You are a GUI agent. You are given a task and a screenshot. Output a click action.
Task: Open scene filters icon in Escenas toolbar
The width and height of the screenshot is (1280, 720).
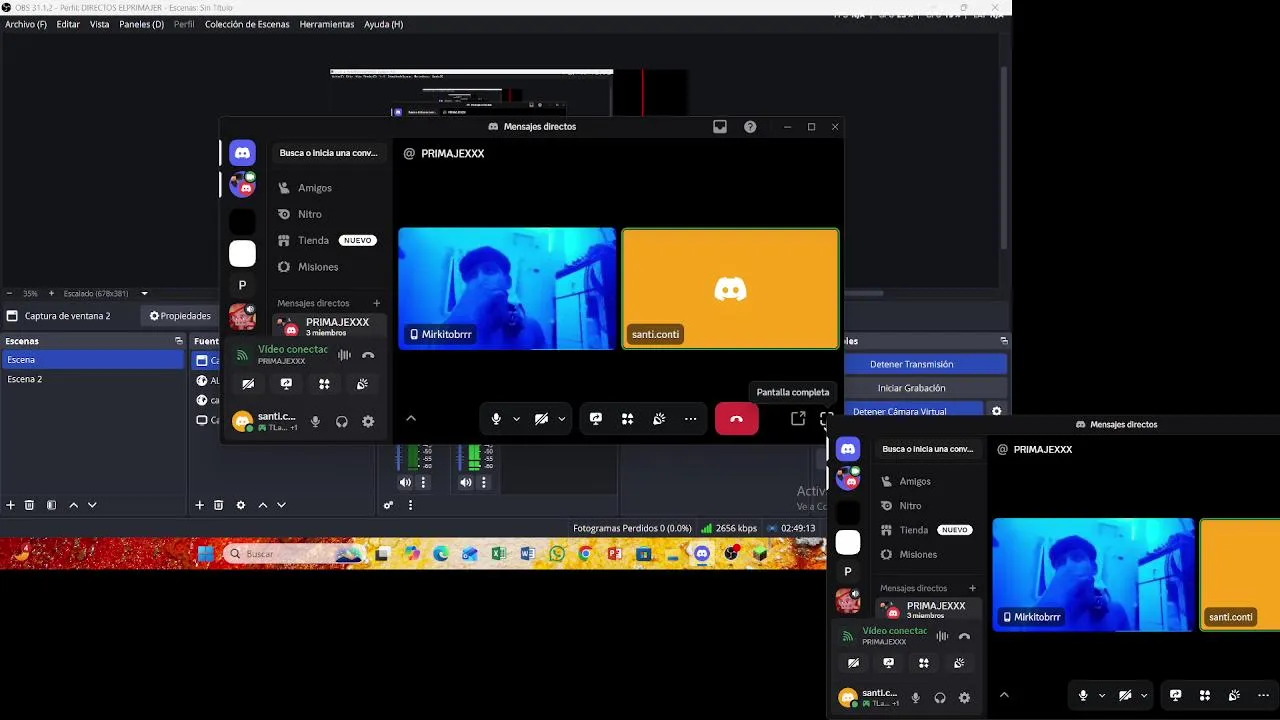point(51,505)
